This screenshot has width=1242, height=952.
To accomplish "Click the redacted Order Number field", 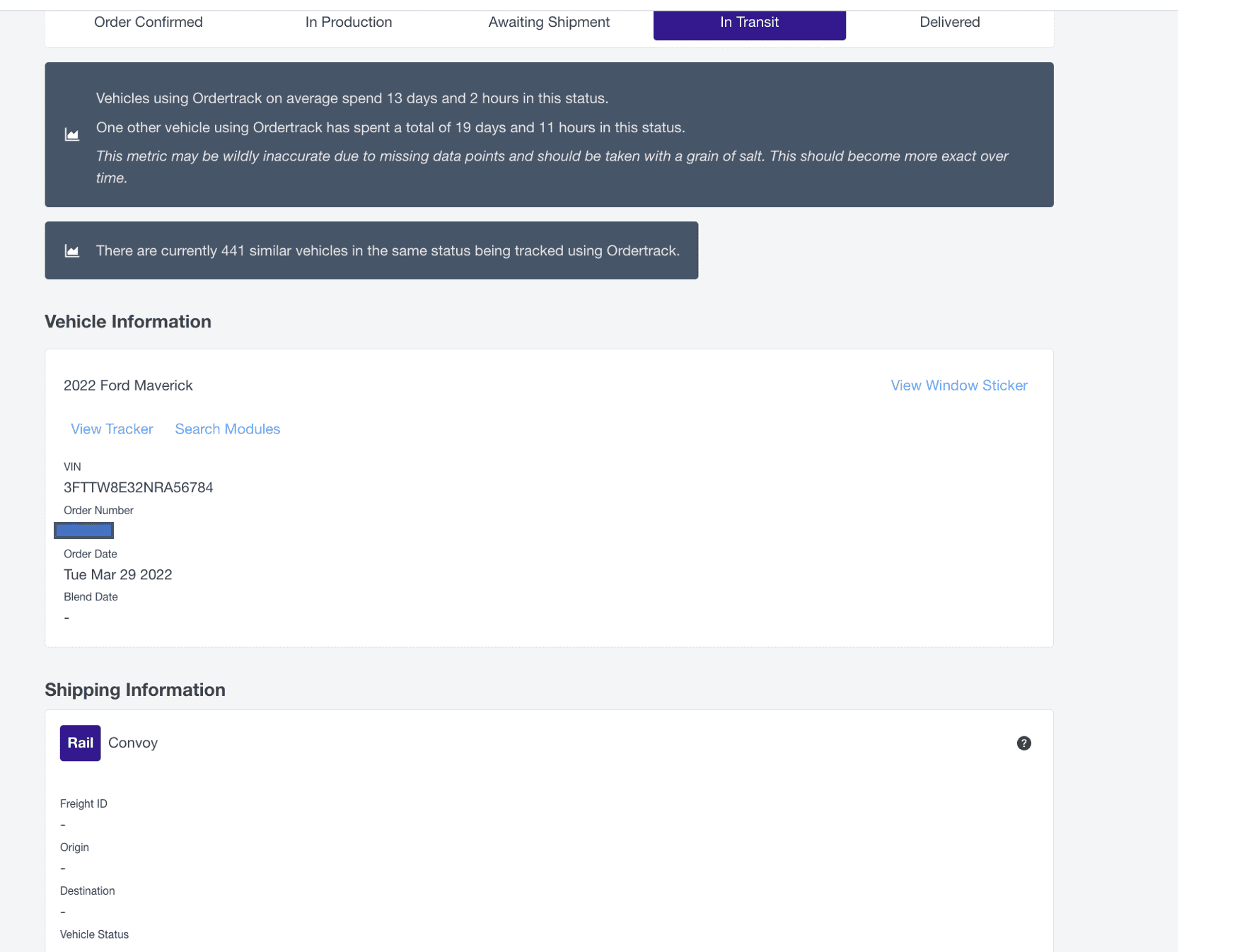I will coord(83,530).
